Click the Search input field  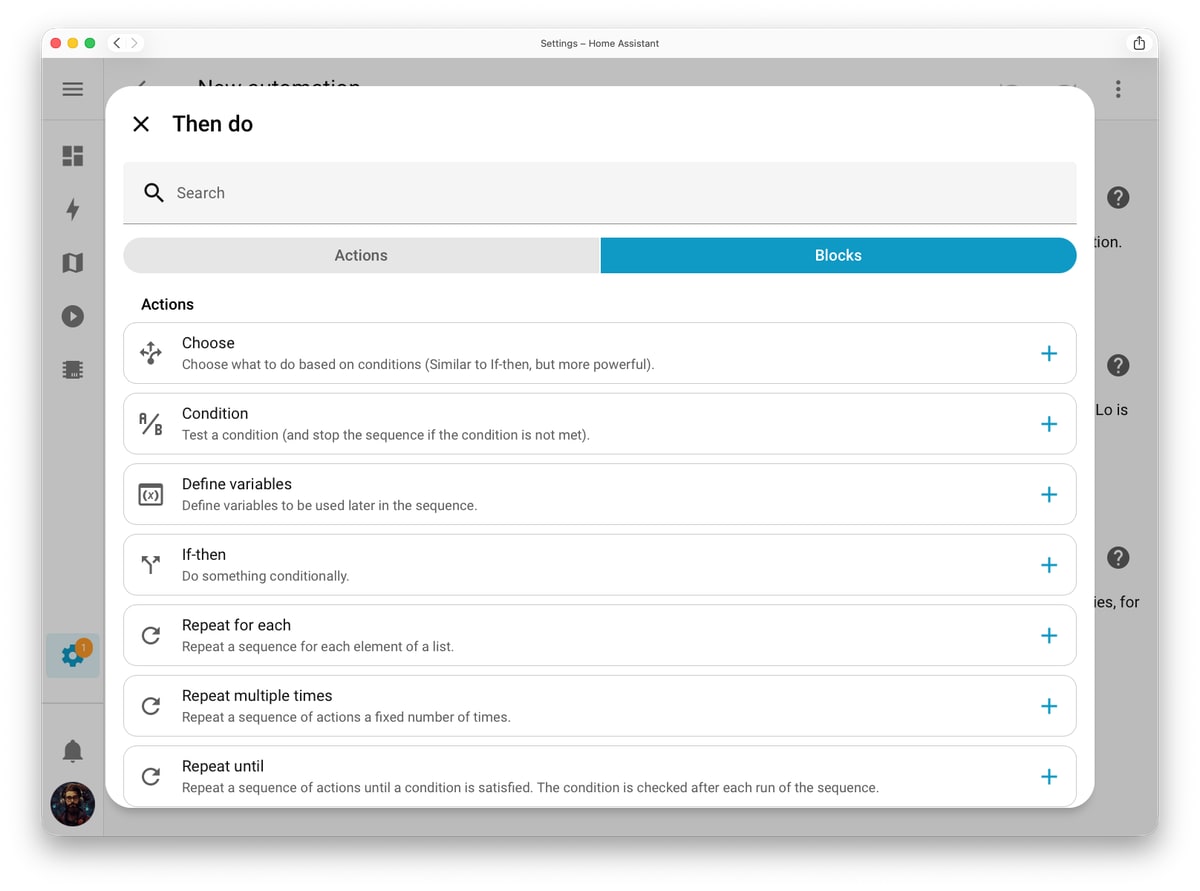click(x=600, y=193)
